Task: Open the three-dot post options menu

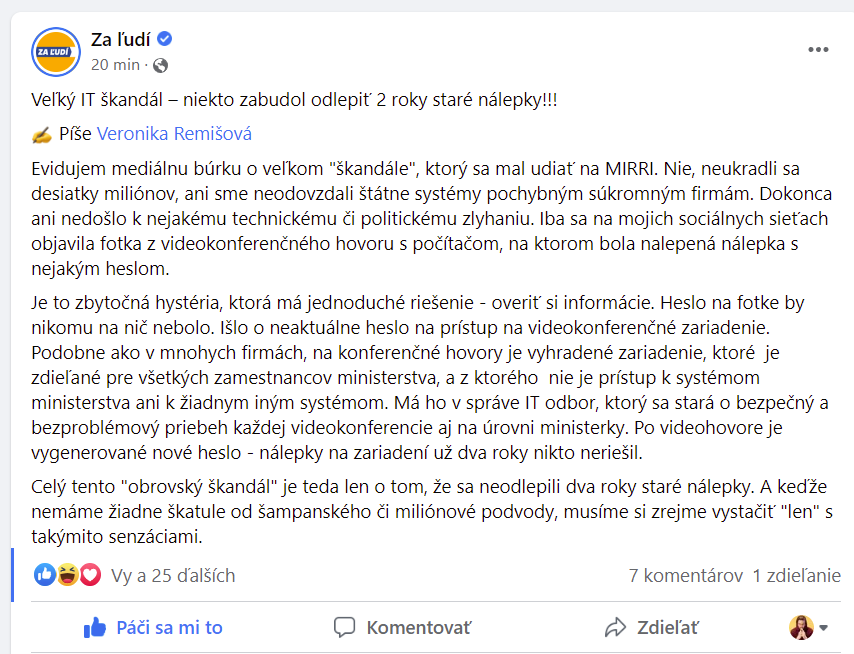Action: point(818,50)
